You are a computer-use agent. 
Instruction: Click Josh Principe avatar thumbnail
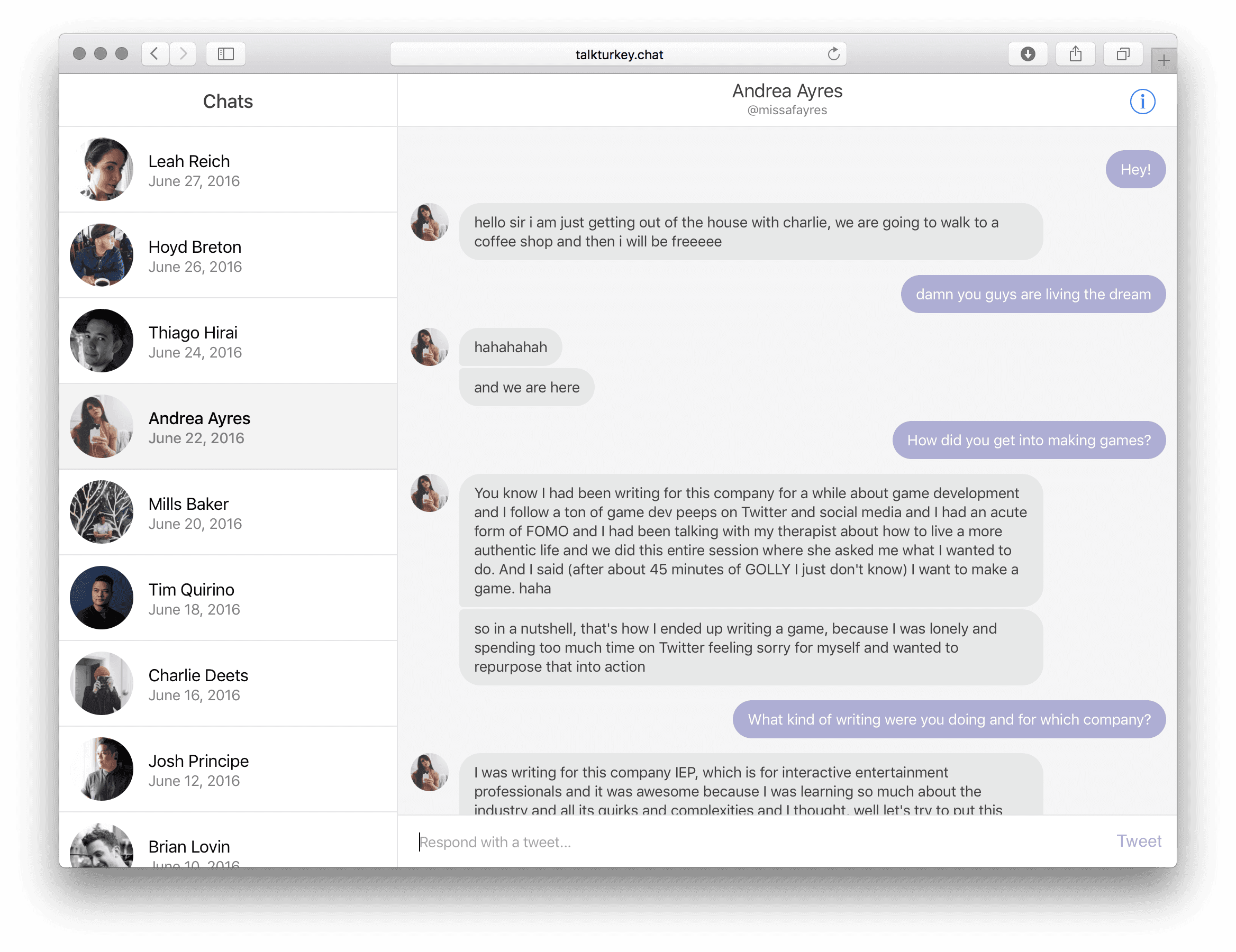click(101, 770)
